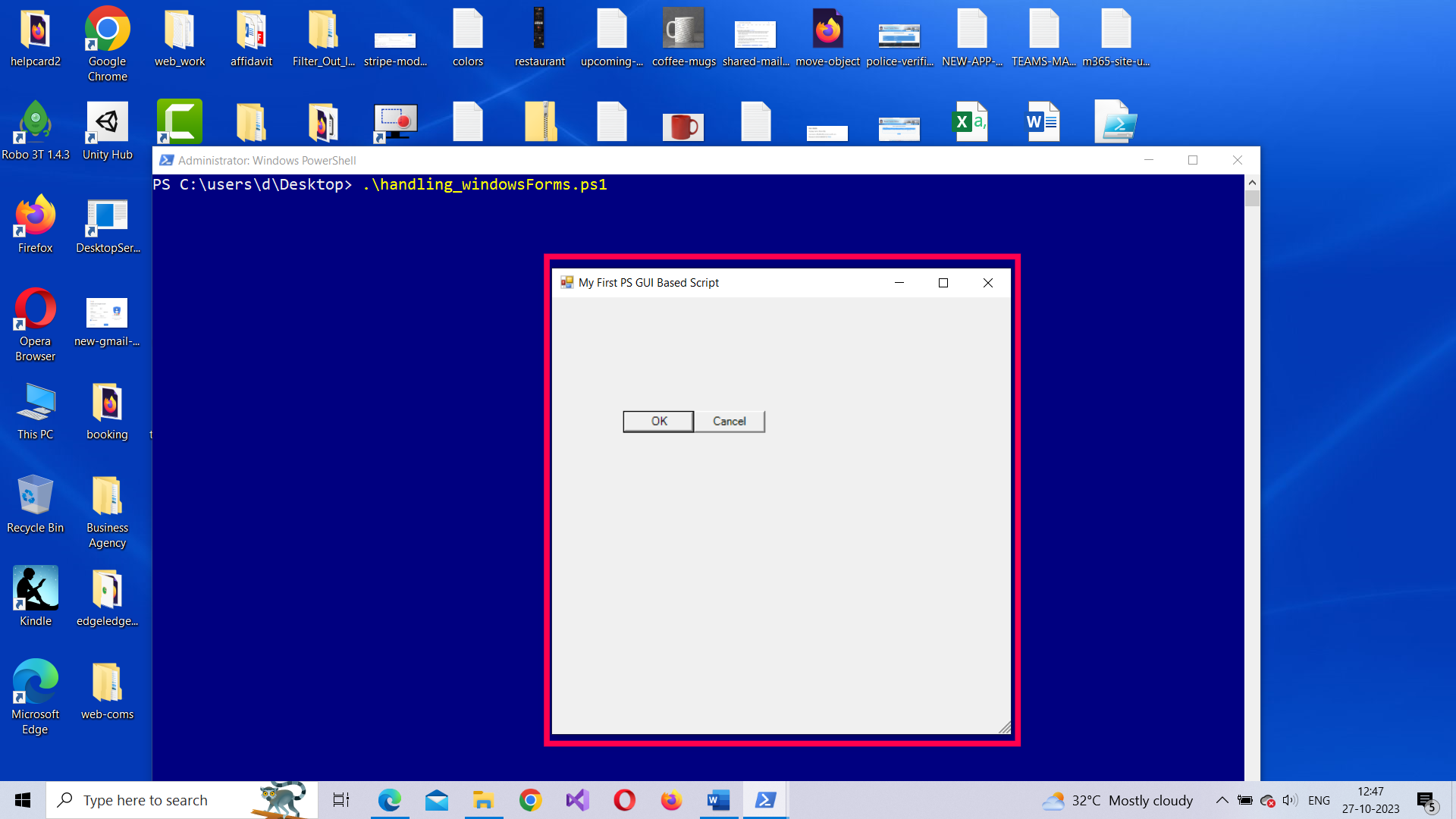Screen dimensions: 1456x819
Task: Click the PowerShell window scroll-up arrow
Action: (x=1252, y=183)
